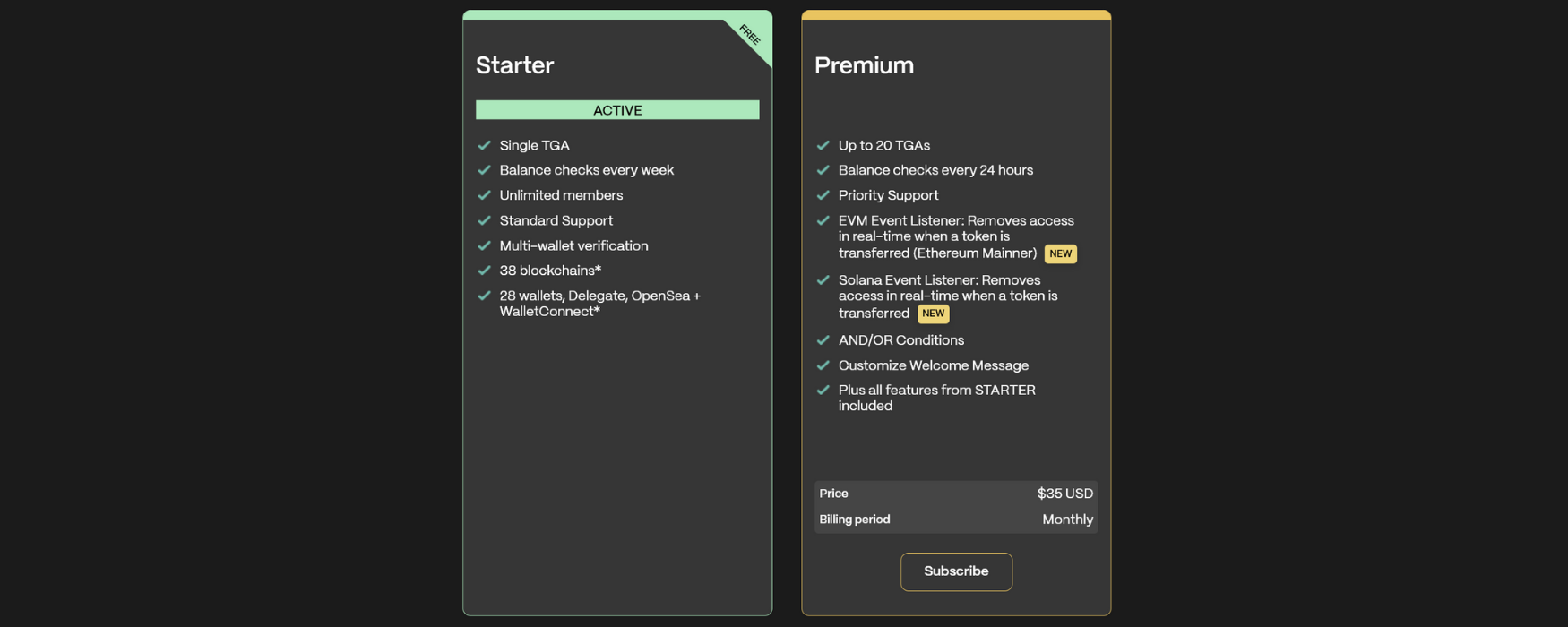
Task: Click the Billing period label
Action: tap(855, 520)
